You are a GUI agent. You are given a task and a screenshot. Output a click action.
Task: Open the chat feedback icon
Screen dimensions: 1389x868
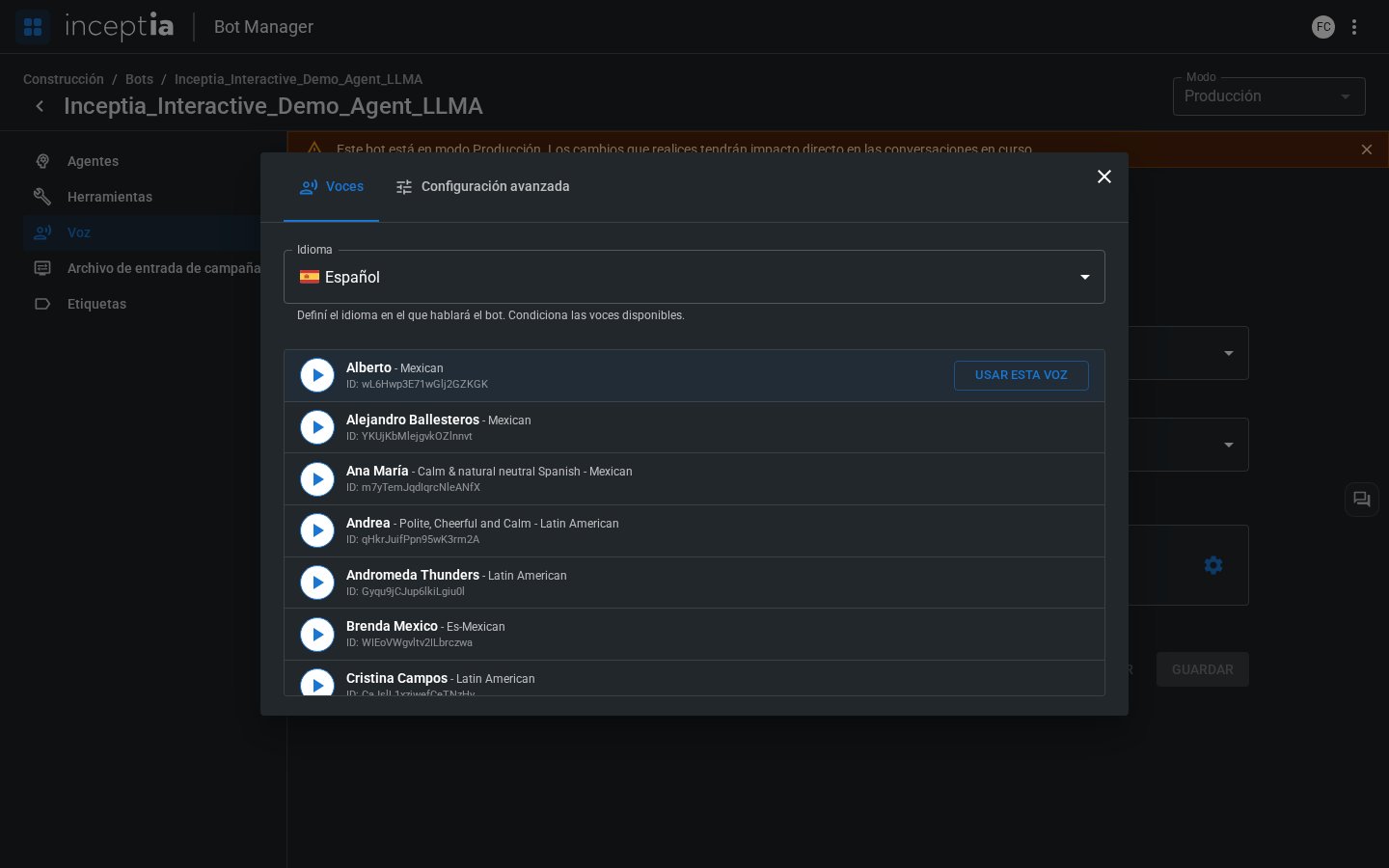(1362, 500)
